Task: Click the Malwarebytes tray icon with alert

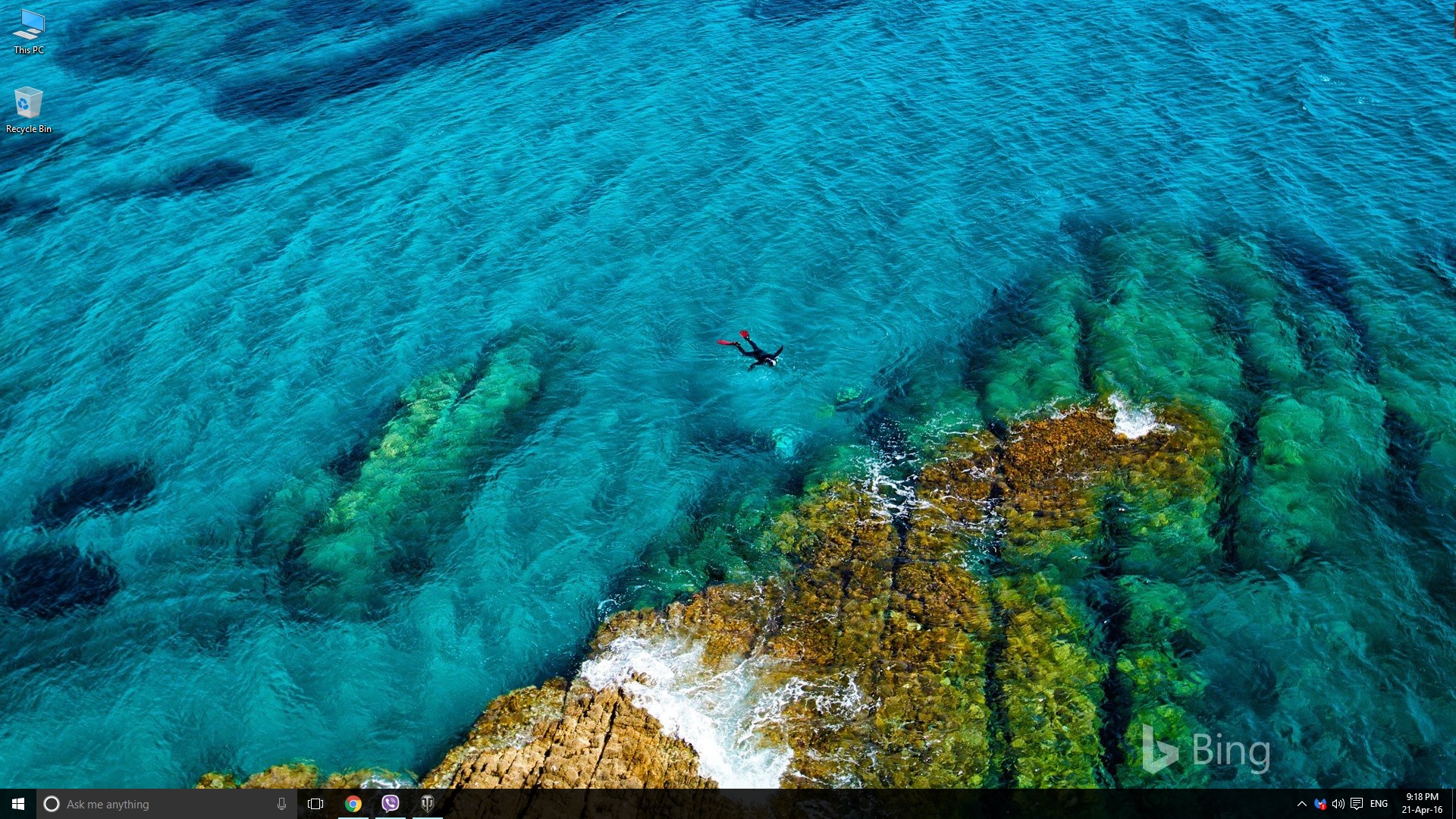Action: [1320, 804]
